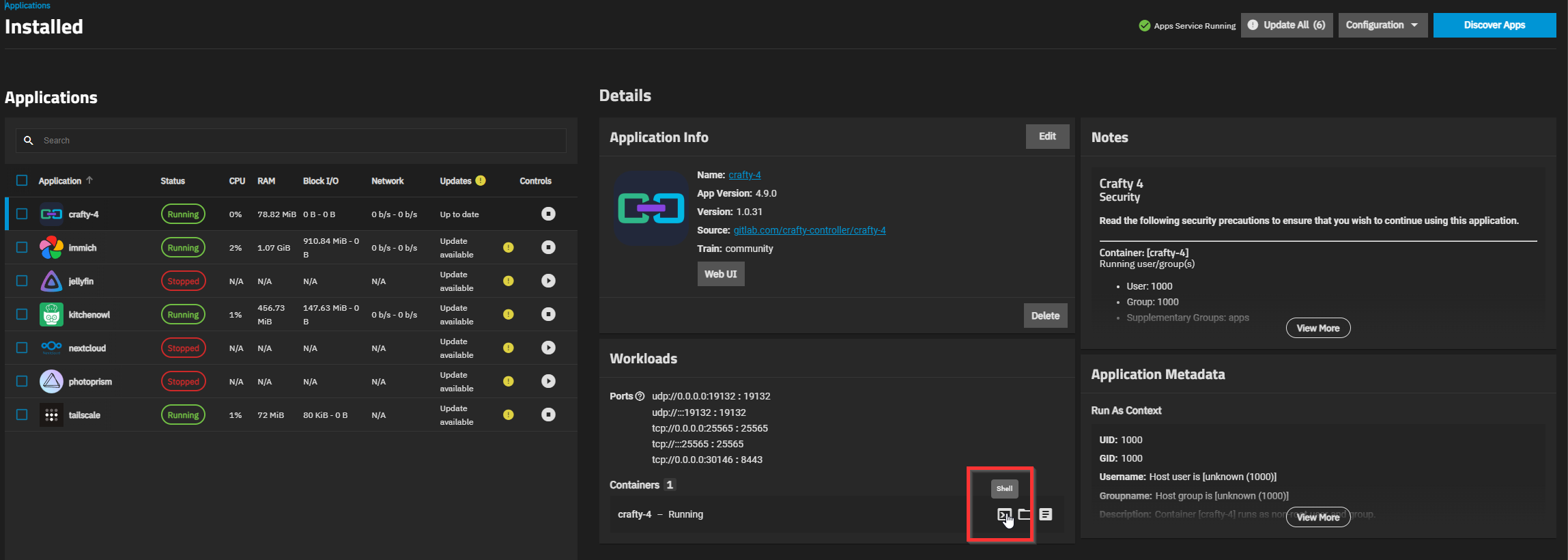Image resolution: width=1568 pixels, height=560 pixels.
Task: Sort by the Application column header
Action: point(60,181)
